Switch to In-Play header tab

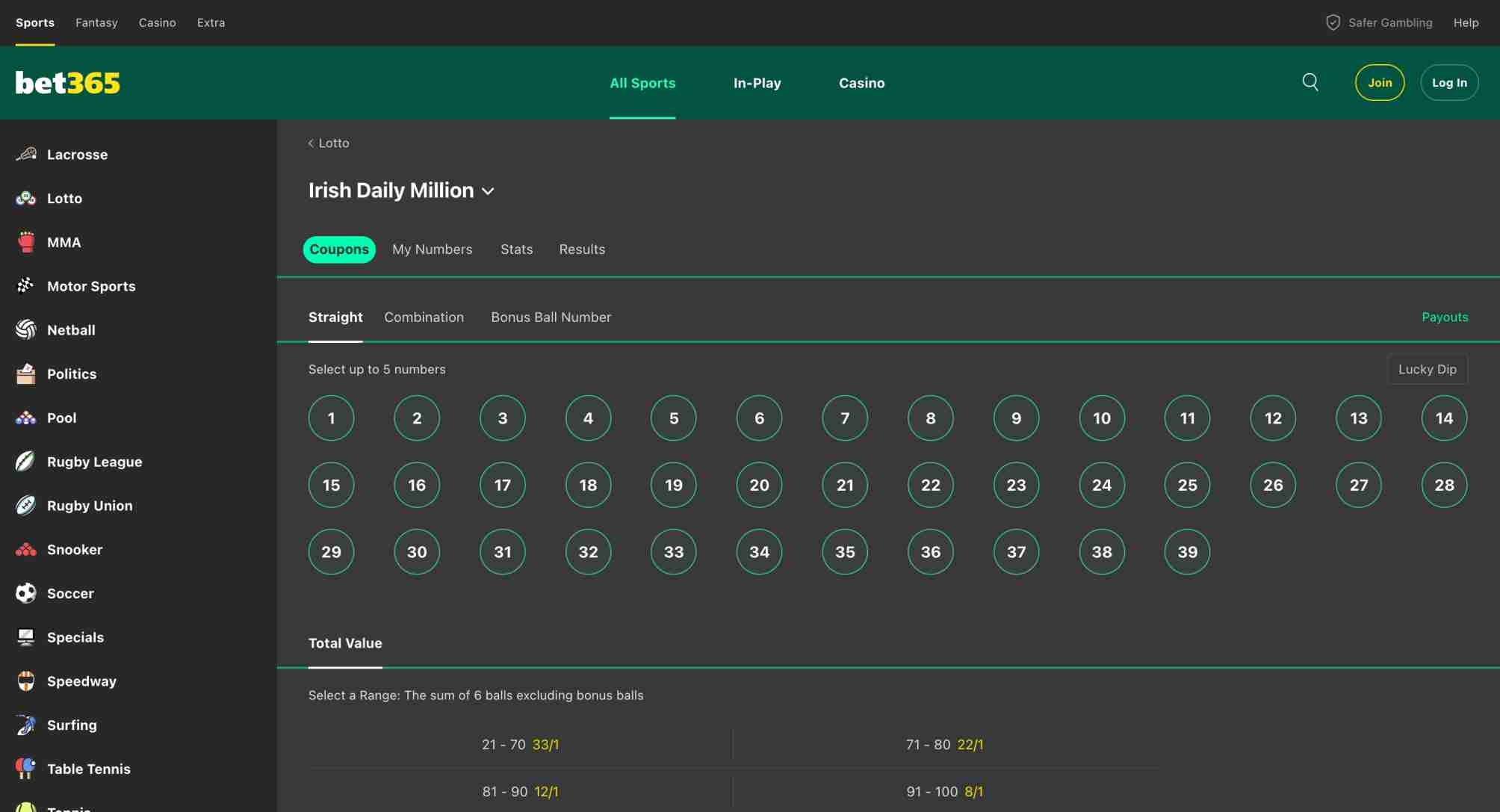(x=757, y=83)
